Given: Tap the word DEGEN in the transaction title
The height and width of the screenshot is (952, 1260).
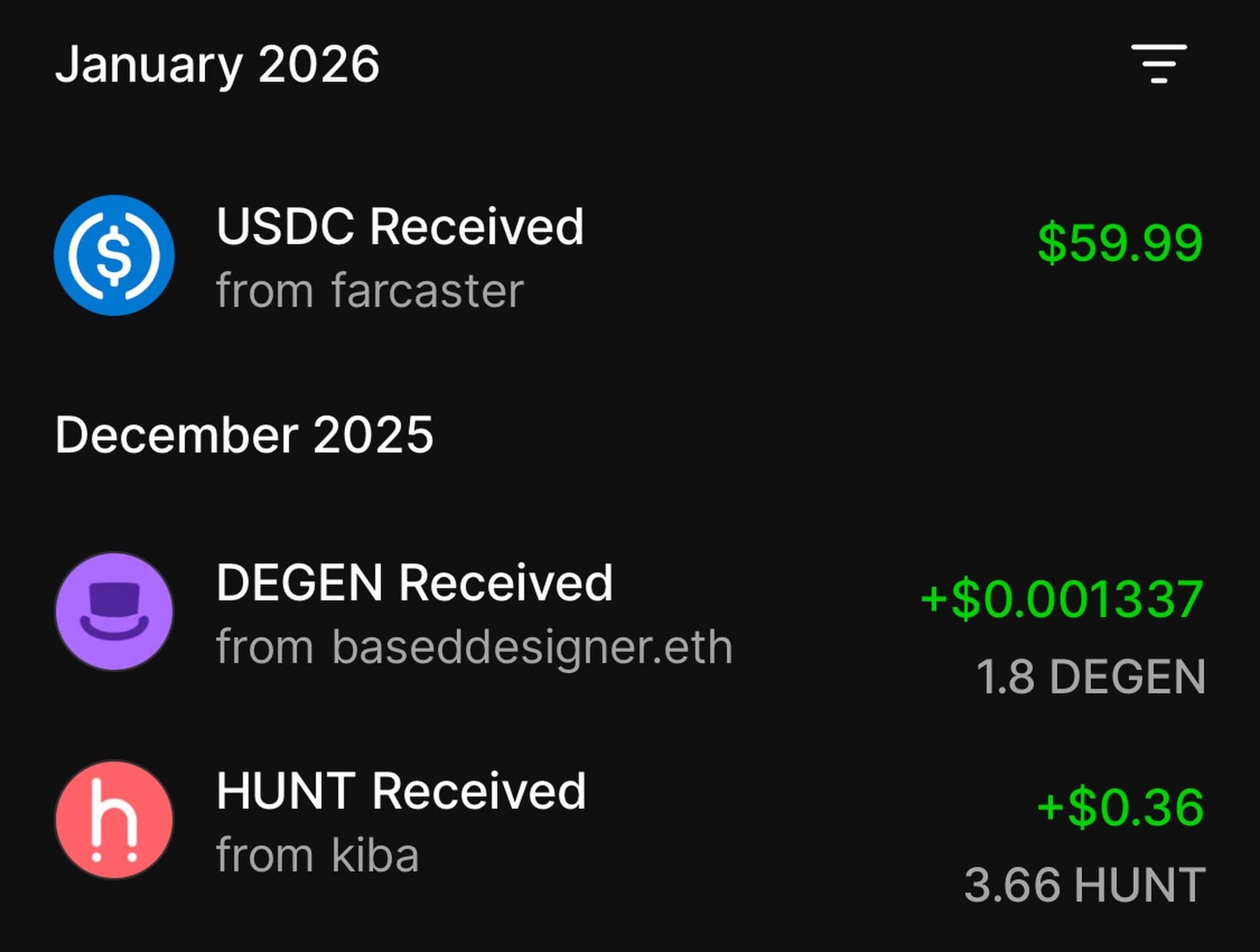Looking at the screenshot, I should [x=299, y=583].
